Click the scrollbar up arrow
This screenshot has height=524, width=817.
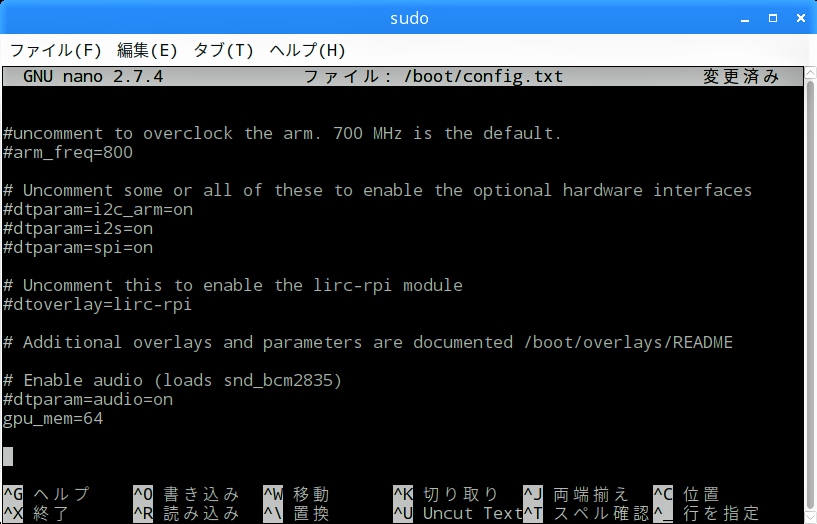tap(811, 72)
